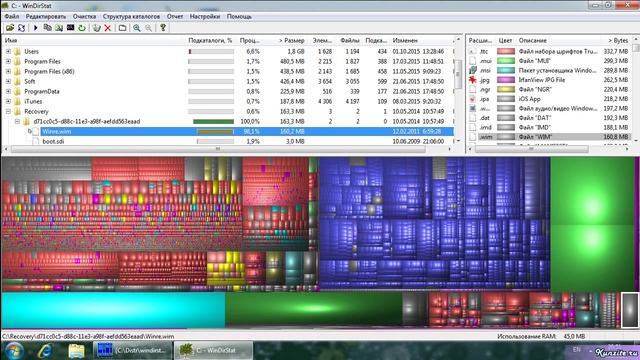Click the Refresh All toolbar icon
The image size is (640, 360).
22,28
